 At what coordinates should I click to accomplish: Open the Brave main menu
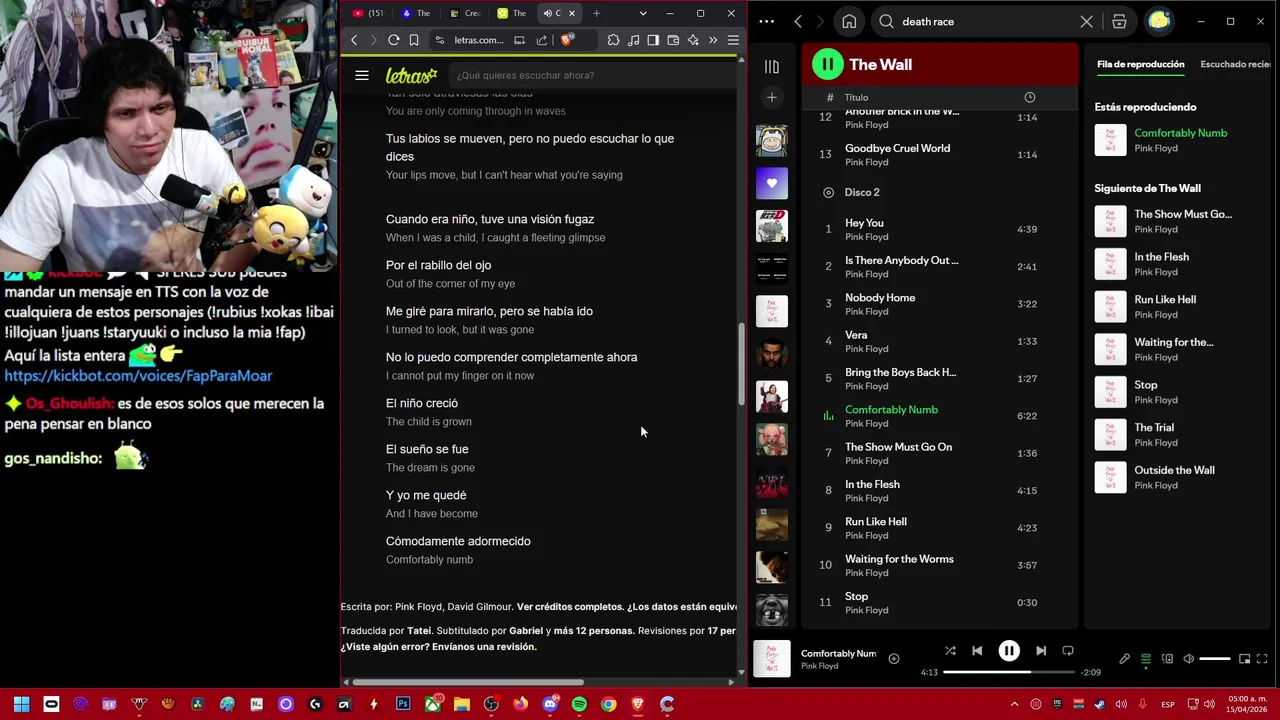pos(733,40)
